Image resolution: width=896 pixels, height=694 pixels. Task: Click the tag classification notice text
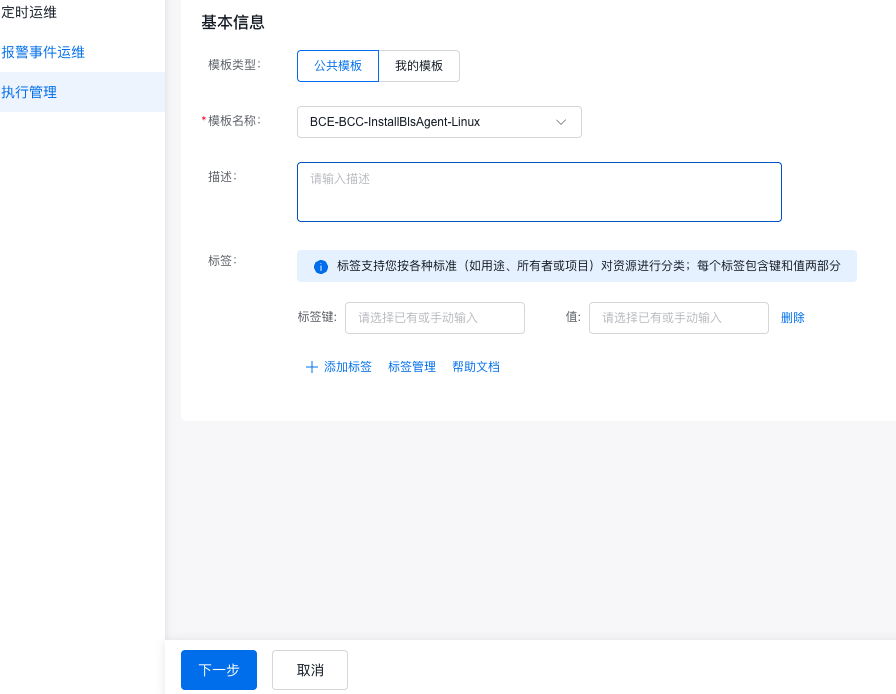(588, 266)
